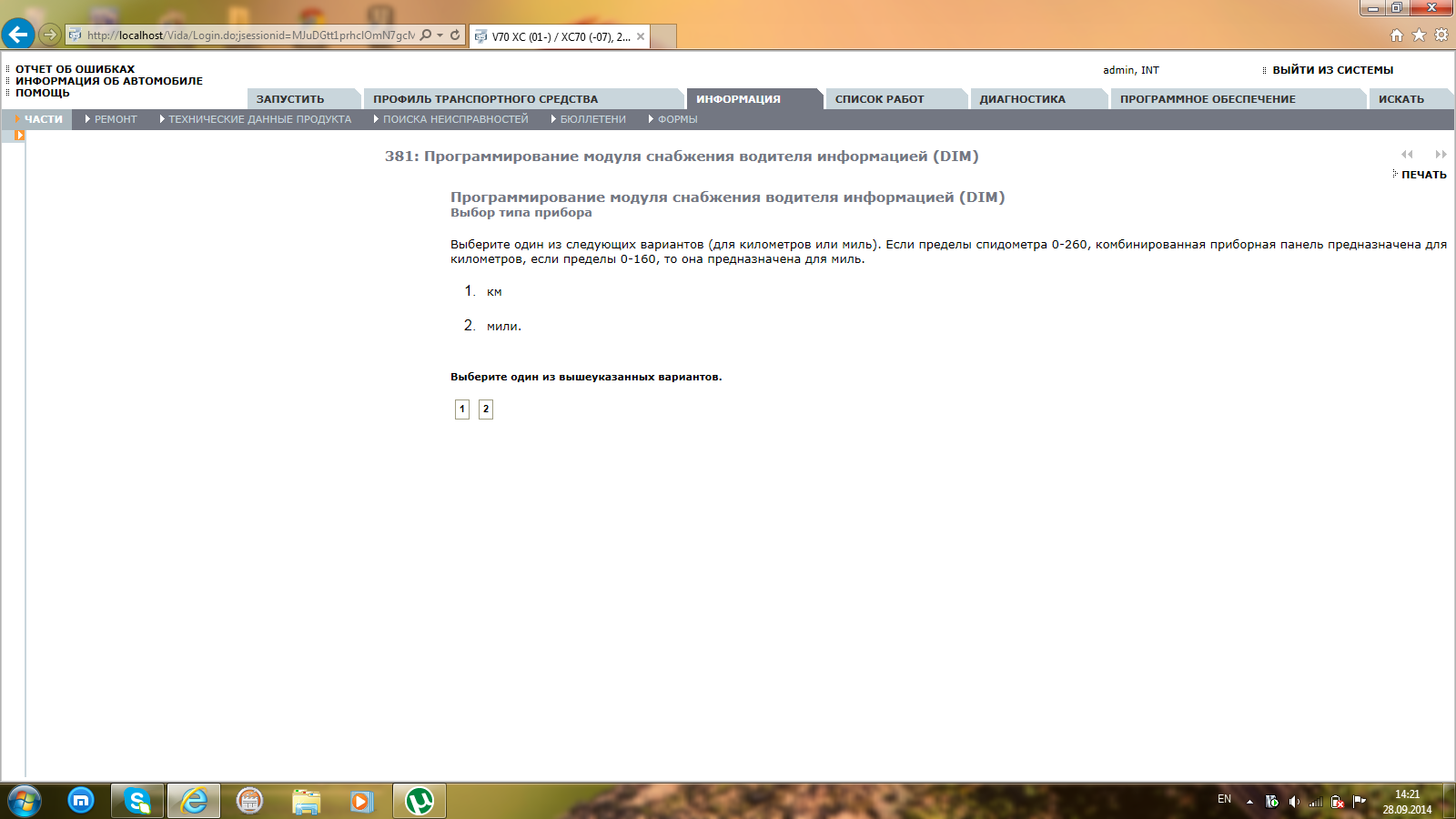Screen dimensions: 1456x819
Task: Click the browser back arrow button
Action: pos(18,35)
